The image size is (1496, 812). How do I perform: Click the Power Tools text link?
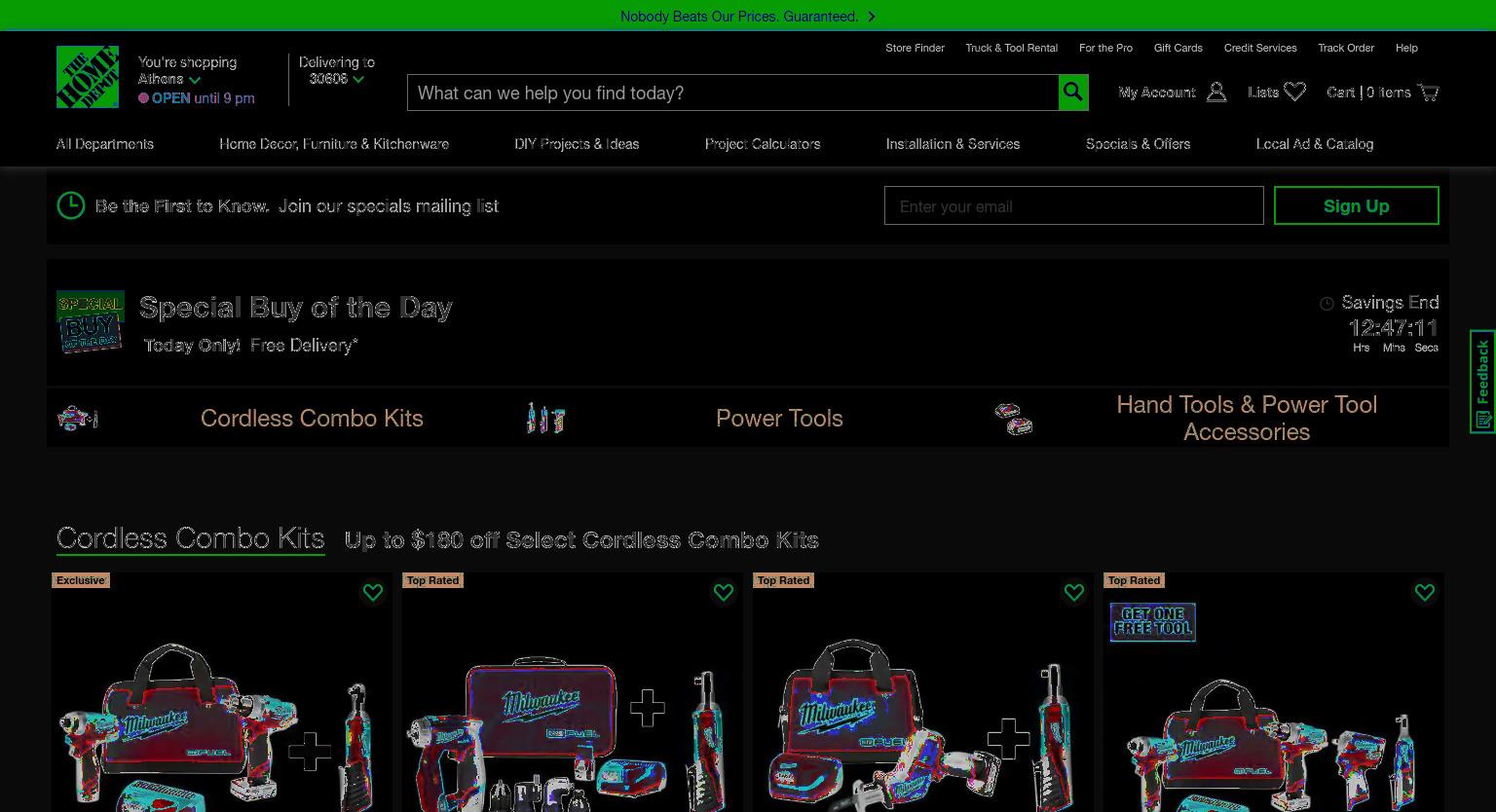click(779, 418)
